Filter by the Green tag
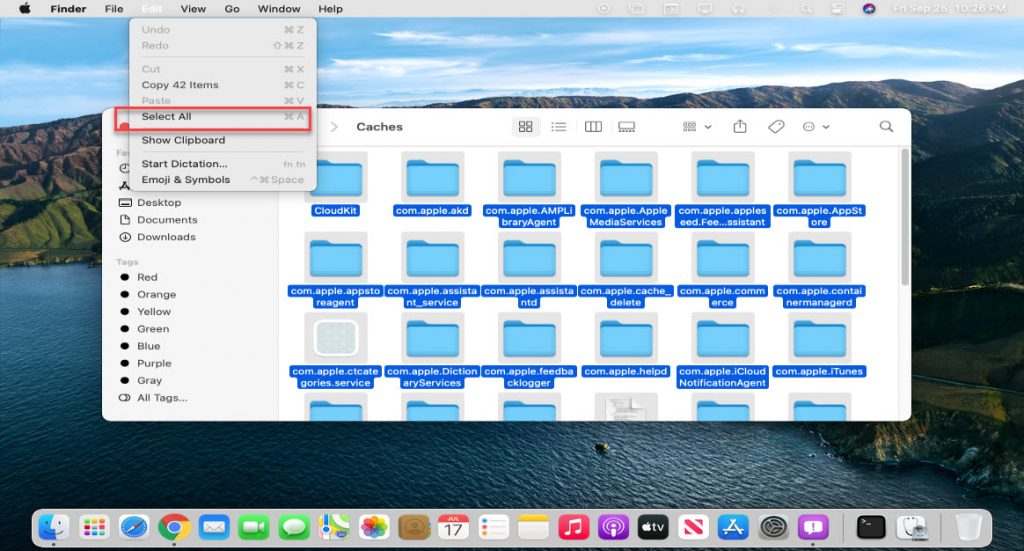The image size is (1024, 551). tap(153, 328)
